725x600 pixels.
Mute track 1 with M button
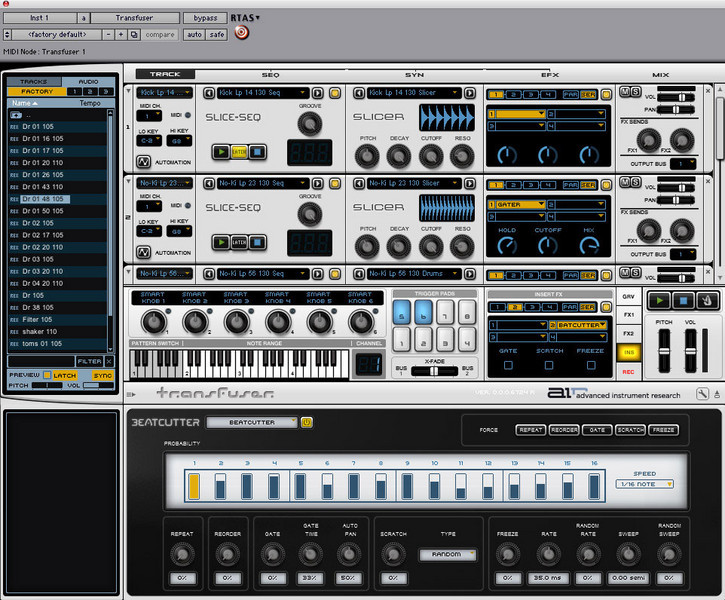624,92
